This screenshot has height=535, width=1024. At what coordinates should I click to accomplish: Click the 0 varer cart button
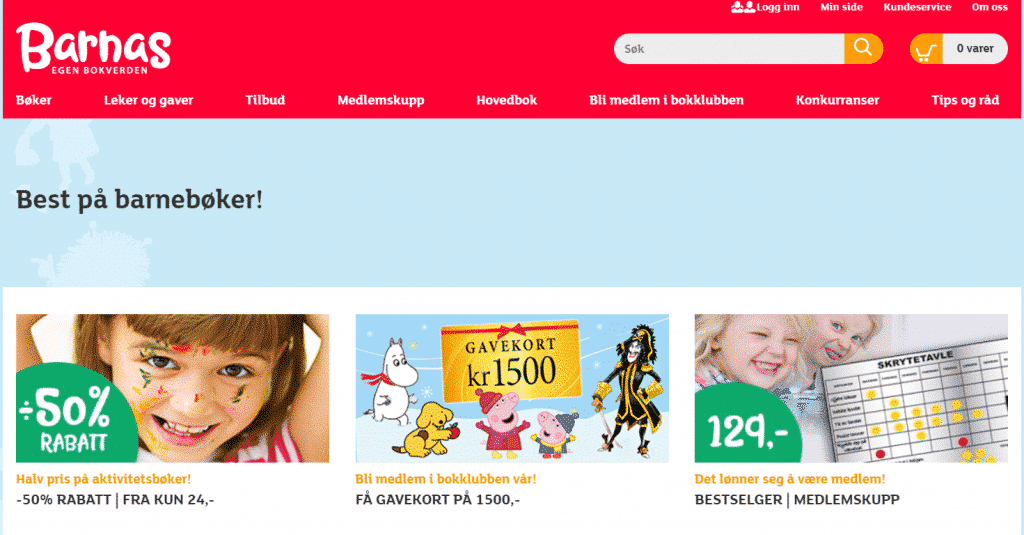coord(975,48)
